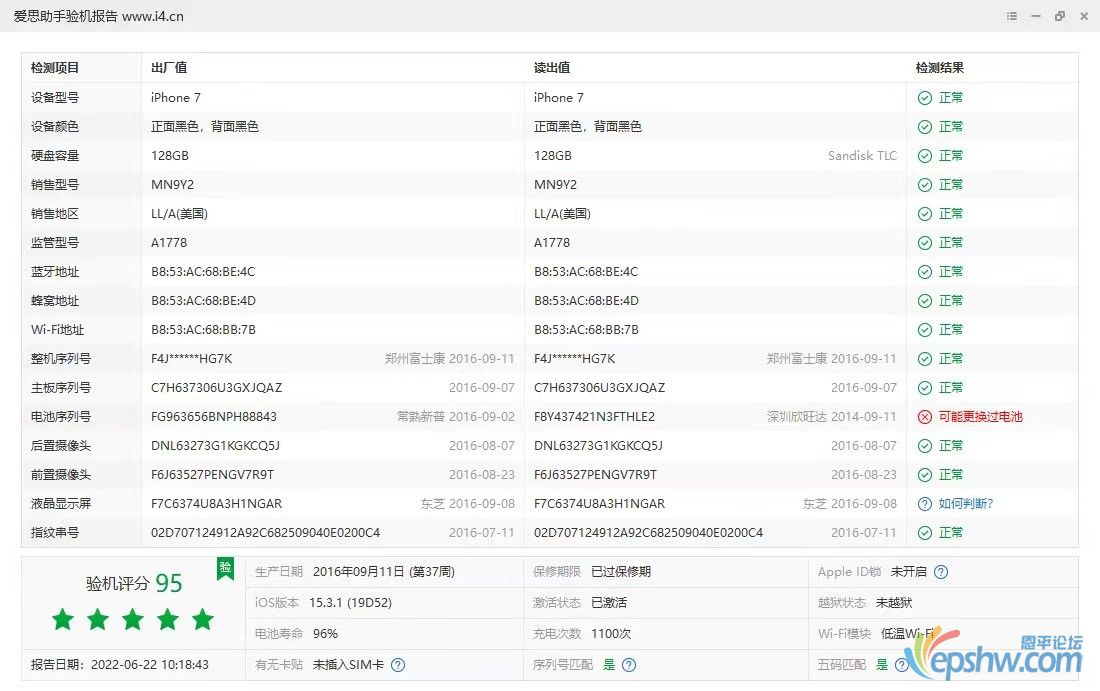Click the green check icon for 设备颜色
Image resolution: width=1100 pixels, height=691 pixels.
tap(925, 127)
